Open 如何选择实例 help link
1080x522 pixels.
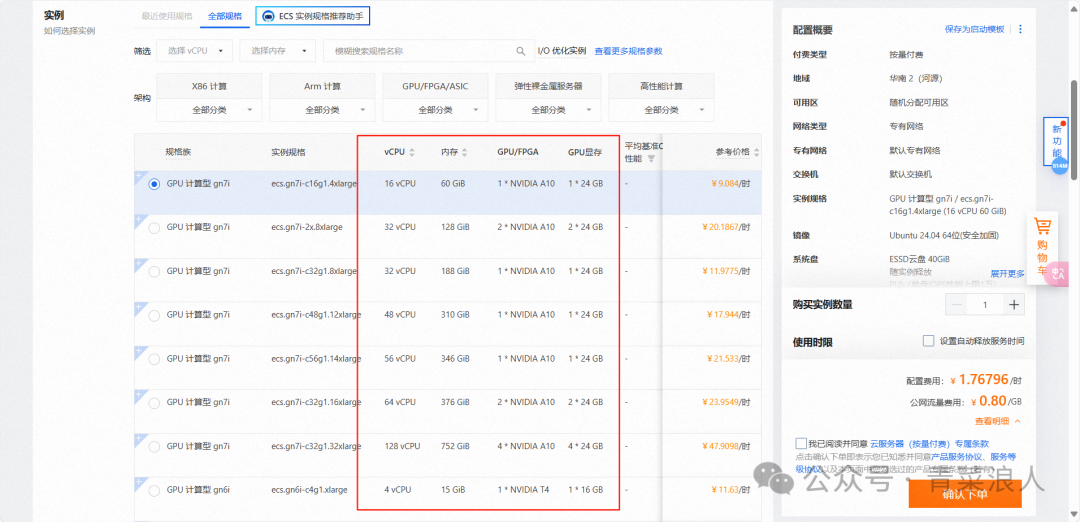(x=70, y=31)
